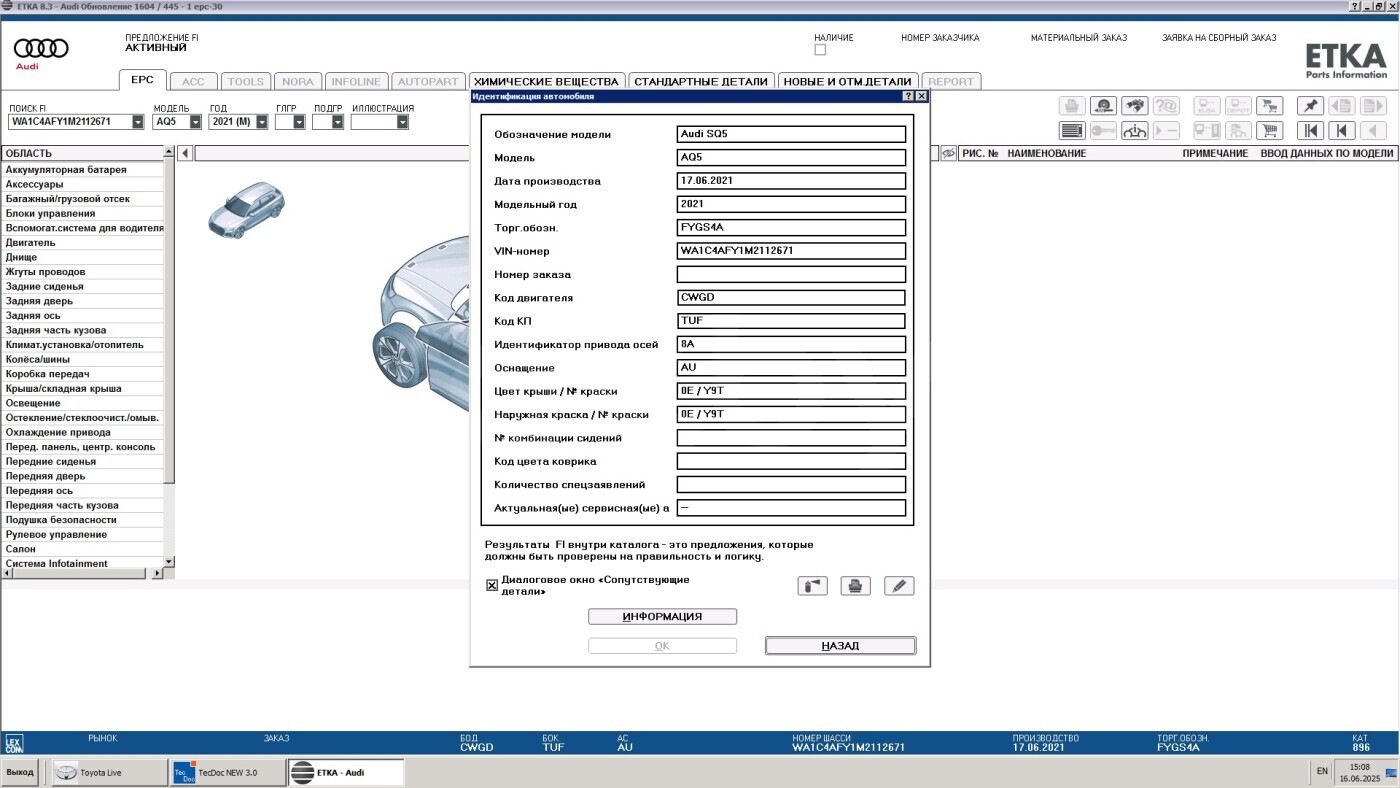Viewport: 1400px width, 788px height.
Task: Click the VIN-номер field in dialog
Action: pyautogui.click(x=791, y=251)
